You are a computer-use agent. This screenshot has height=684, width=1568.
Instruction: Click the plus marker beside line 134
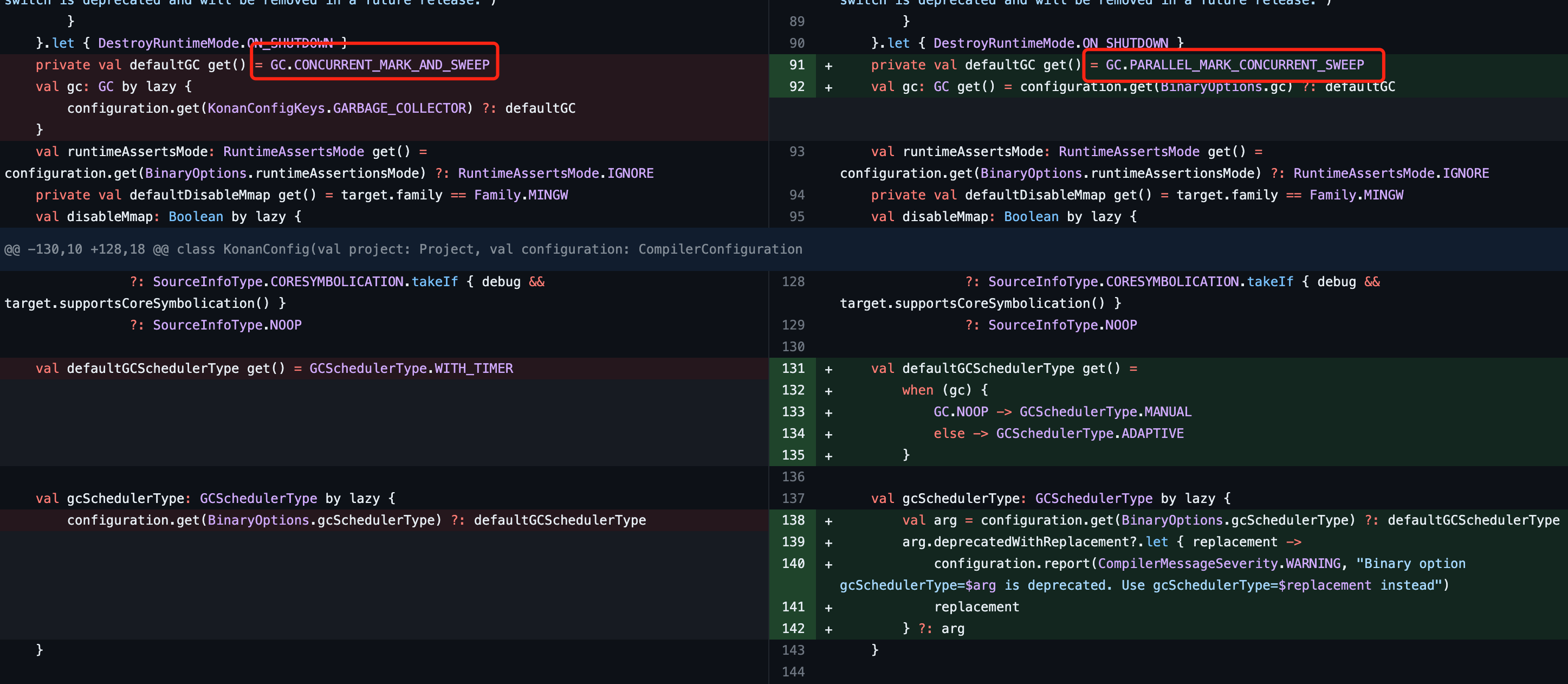click(828, 433)
